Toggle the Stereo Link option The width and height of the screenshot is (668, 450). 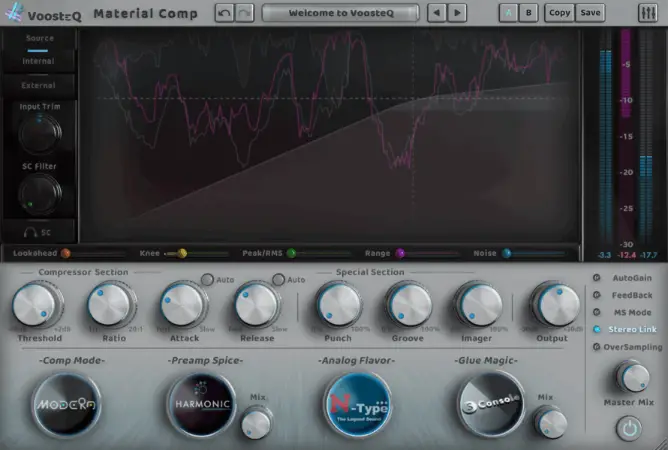[599, 329]
